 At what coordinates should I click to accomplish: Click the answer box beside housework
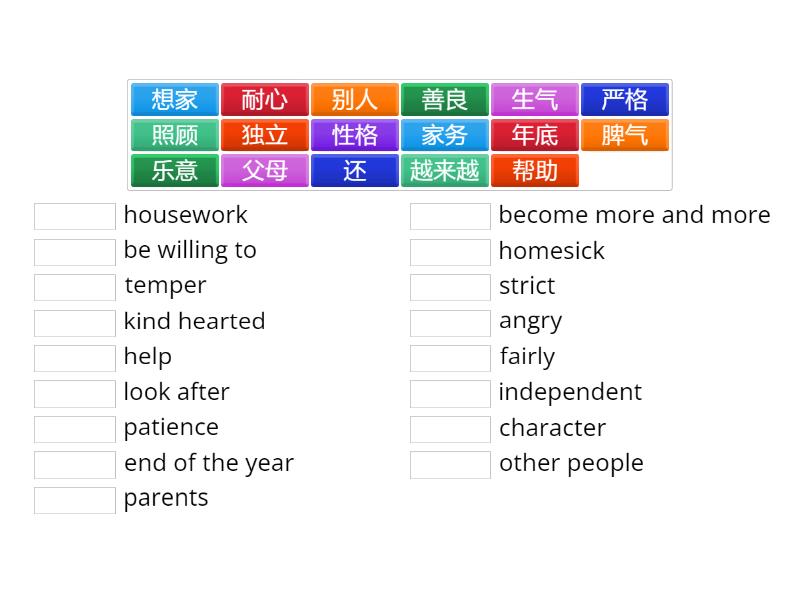pos(75,216)
